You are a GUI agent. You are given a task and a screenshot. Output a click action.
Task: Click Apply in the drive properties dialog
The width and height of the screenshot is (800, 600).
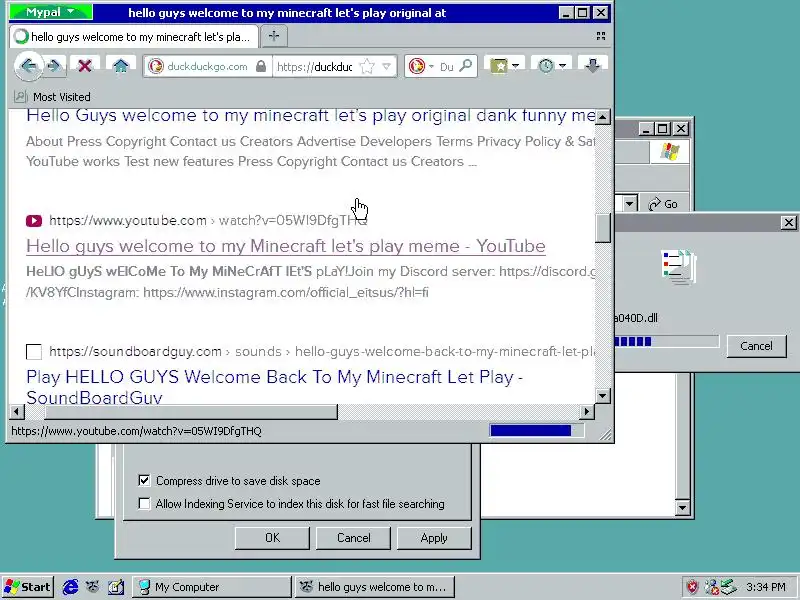[434, 538]
